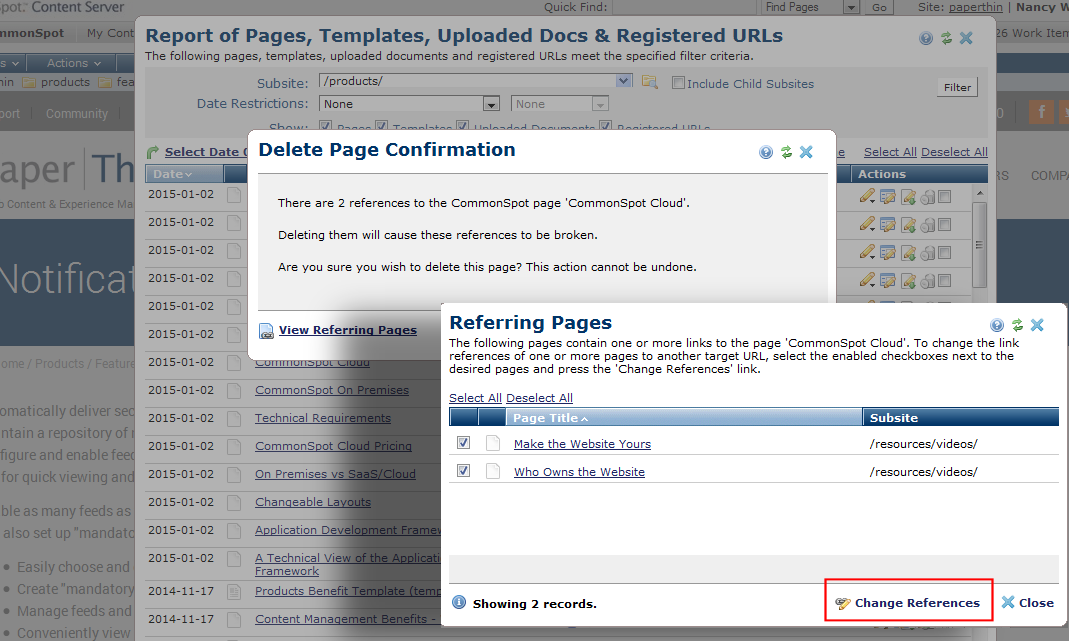Open help in the Referring Pages dialog

pos(997,325)
